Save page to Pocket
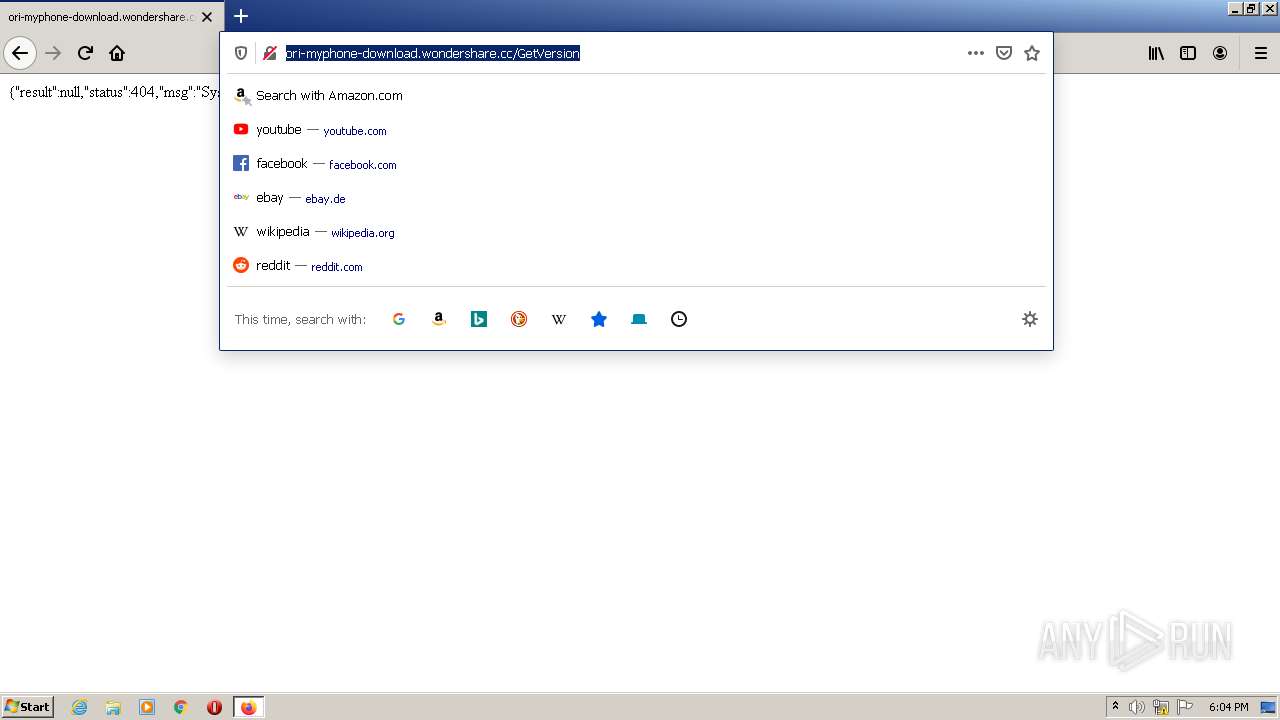1280x720 pixels. click(x=1004, y=53)
